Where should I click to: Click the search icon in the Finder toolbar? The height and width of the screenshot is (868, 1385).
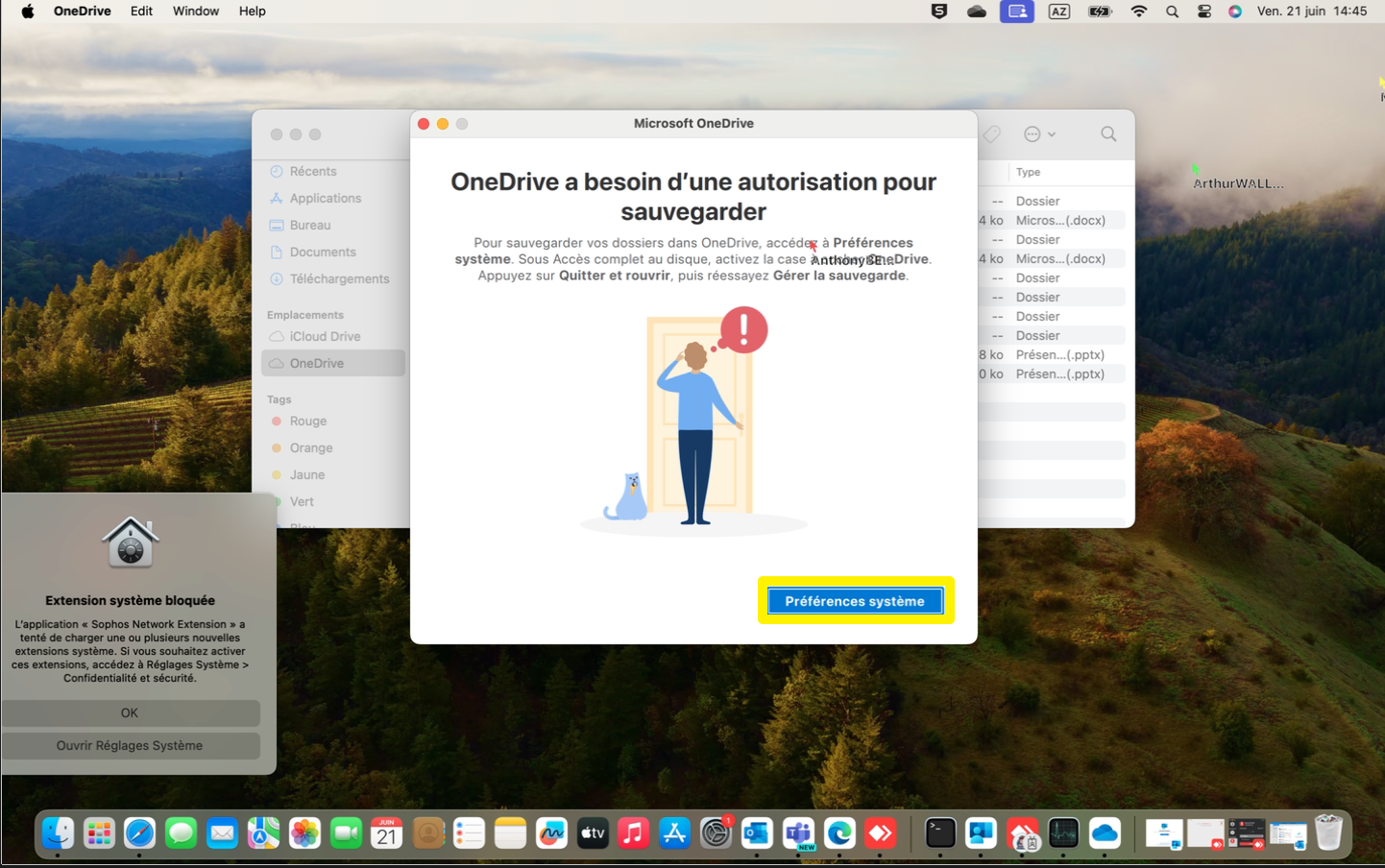pos(1108,134)
